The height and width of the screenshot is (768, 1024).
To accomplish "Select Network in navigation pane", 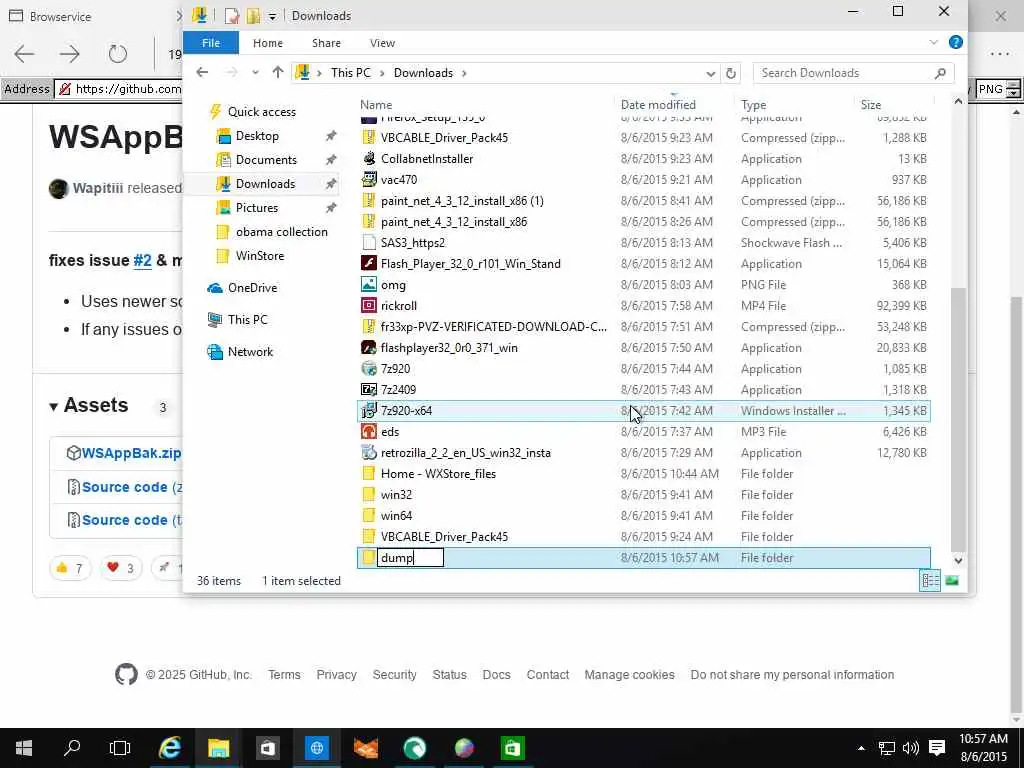I will click(250, 352).
